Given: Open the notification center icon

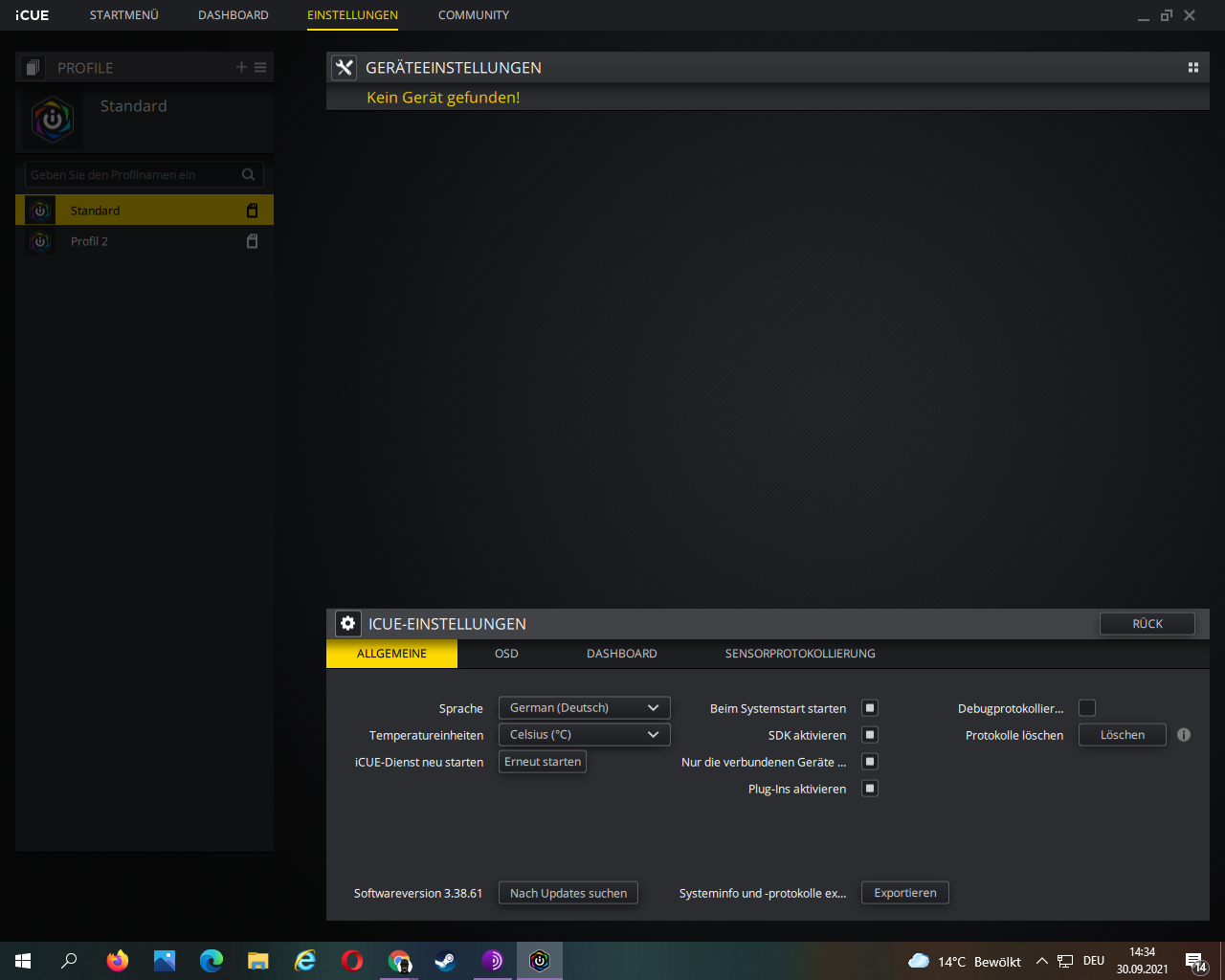Looking at the screenshot, I should point(1195,961).
